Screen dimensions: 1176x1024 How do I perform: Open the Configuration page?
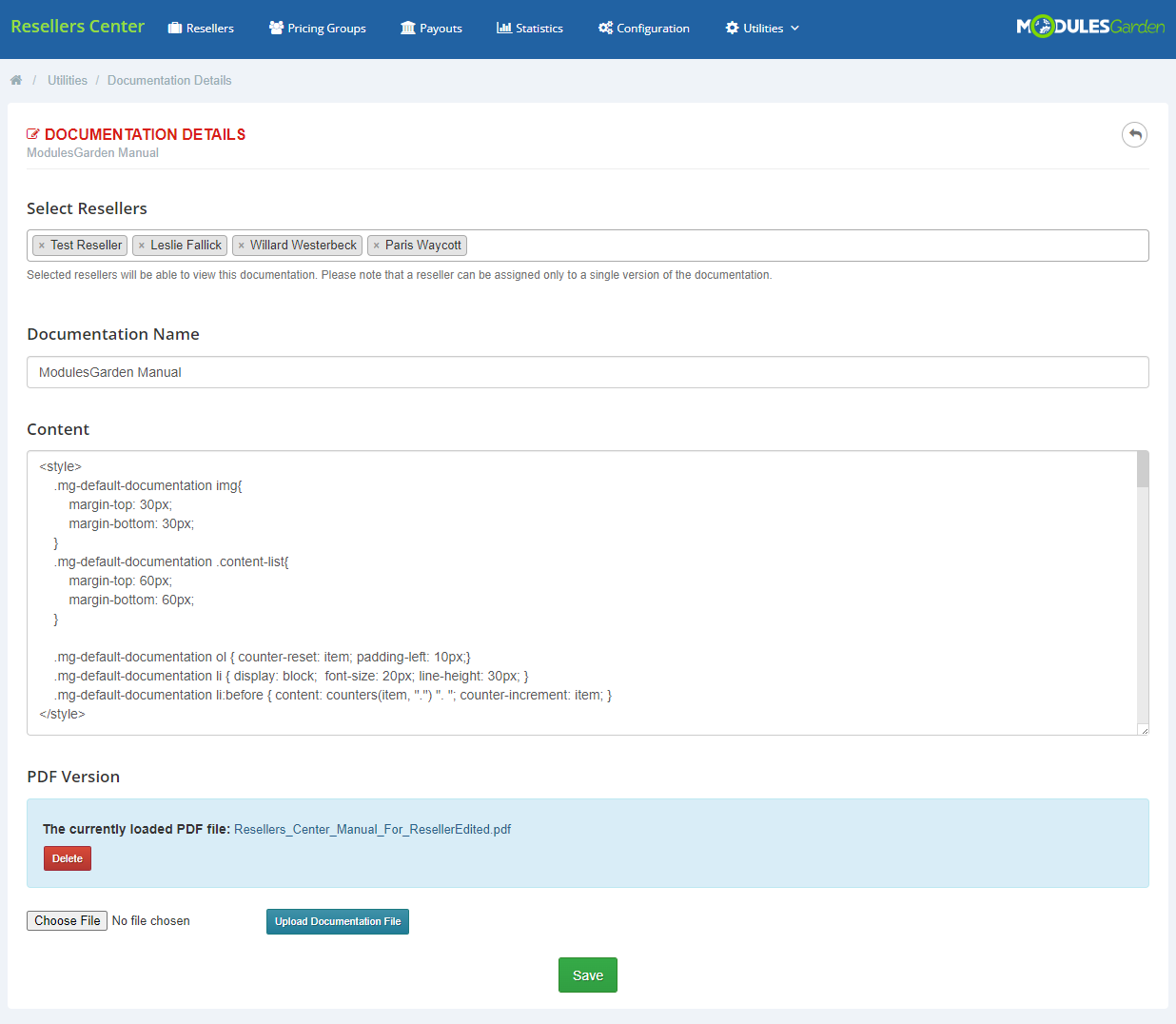[644, 29]
